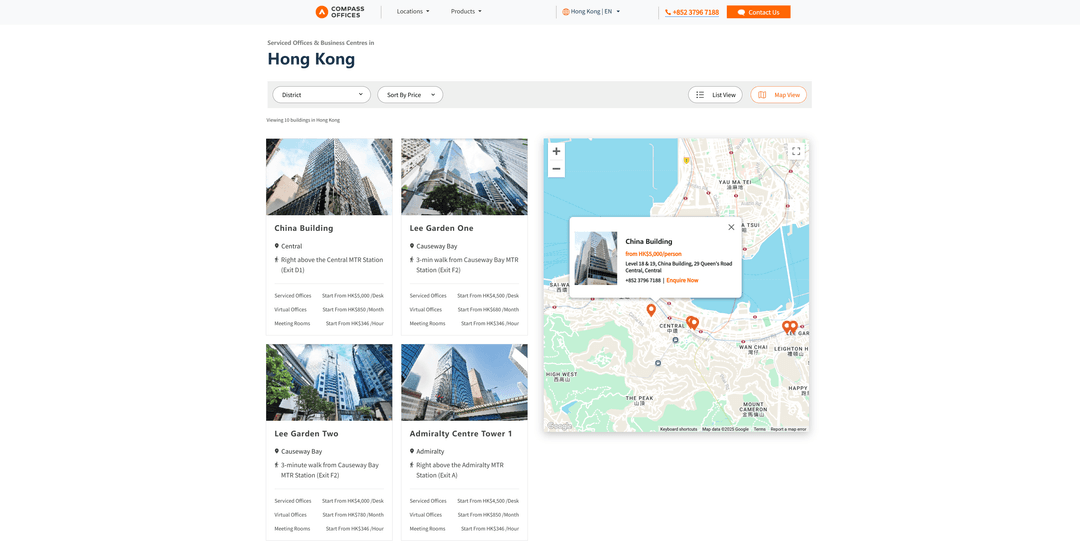This screenshot has height=545, width=1080.
Task: Open the Lee Garden One building photo
Action: [x=464, y=177]
